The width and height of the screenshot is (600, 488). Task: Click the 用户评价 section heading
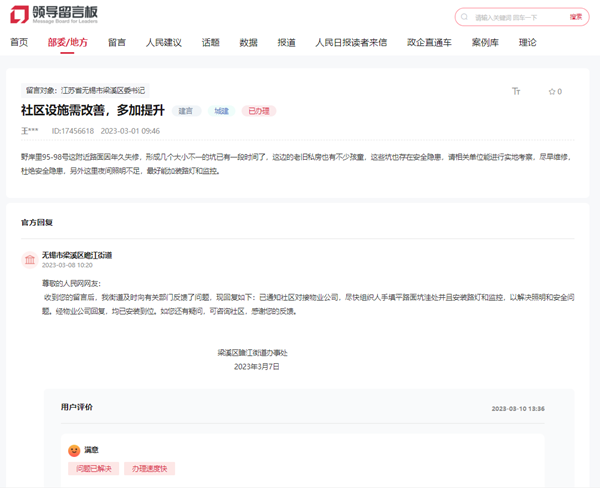(x=77, y=407)
